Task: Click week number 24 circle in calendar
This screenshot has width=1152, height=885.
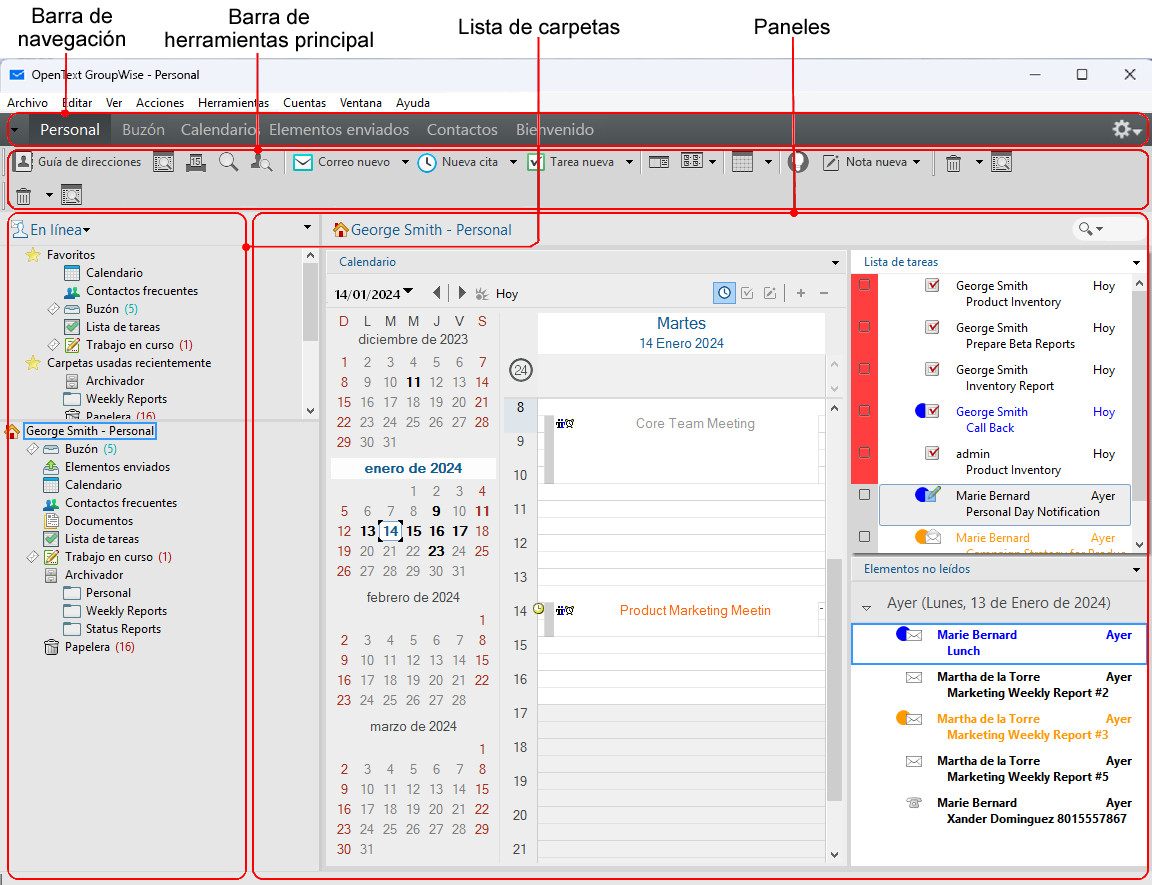Action: click(x=521, y=370)
